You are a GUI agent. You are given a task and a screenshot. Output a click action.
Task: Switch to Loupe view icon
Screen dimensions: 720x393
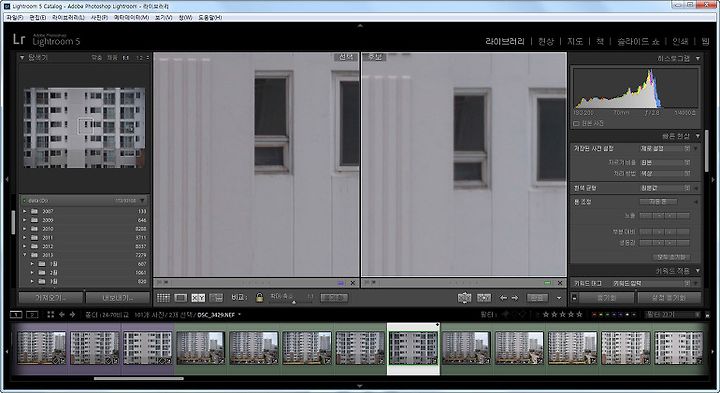(x=180, y=298)
